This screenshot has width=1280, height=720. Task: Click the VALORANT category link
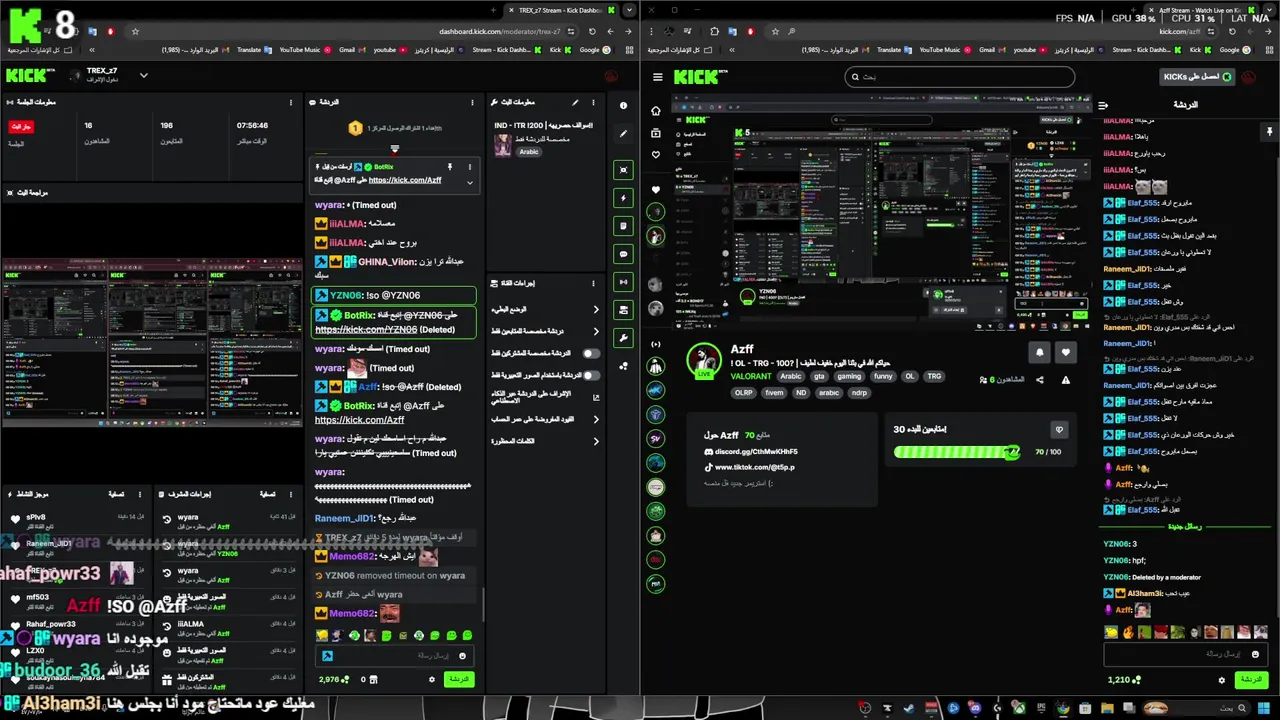point(751,377)
